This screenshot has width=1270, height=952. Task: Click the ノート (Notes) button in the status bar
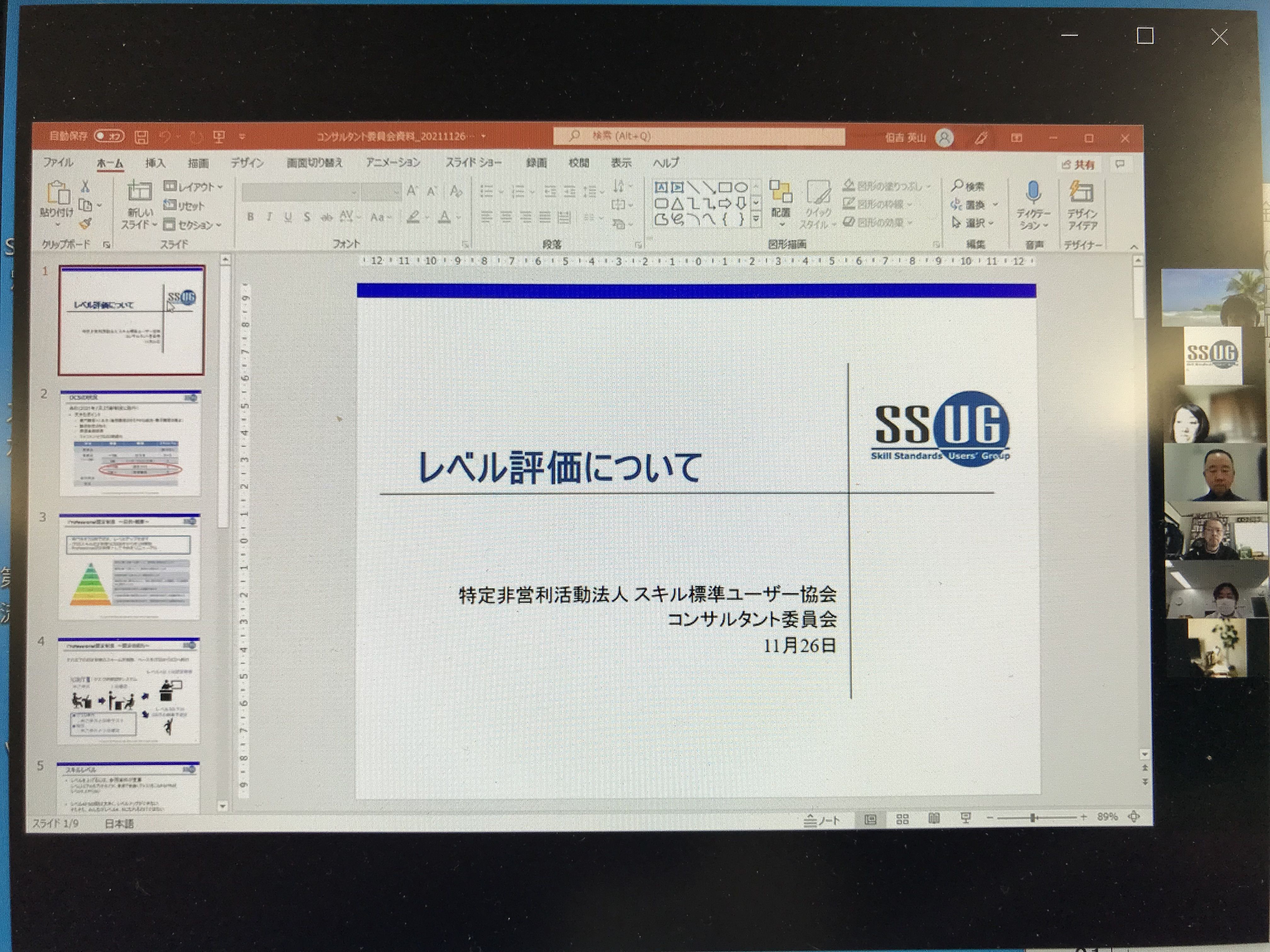(821, 820)
